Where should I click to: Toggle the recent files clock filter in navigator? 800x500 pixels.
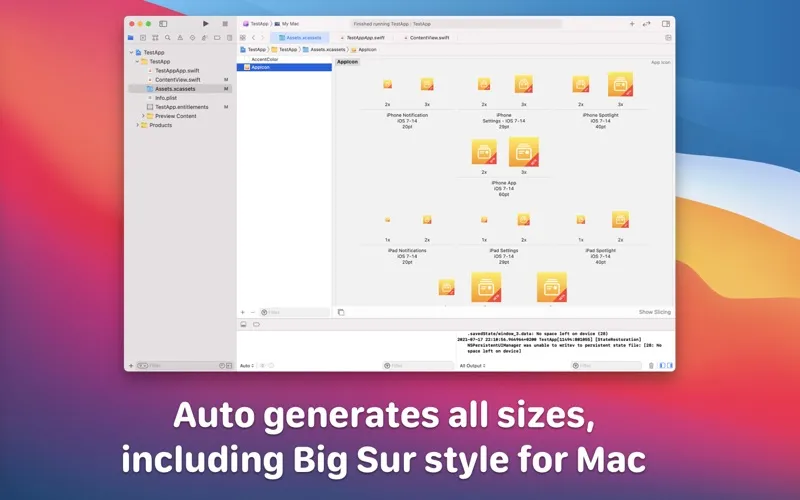point(222,366)
